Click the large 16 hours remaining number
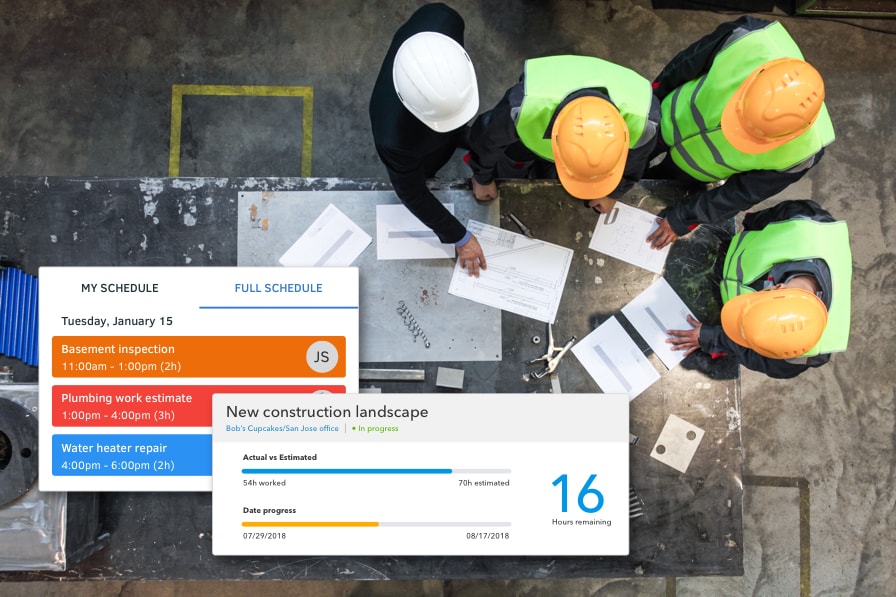This screenshot has width=896, height=597. [578, 494]
